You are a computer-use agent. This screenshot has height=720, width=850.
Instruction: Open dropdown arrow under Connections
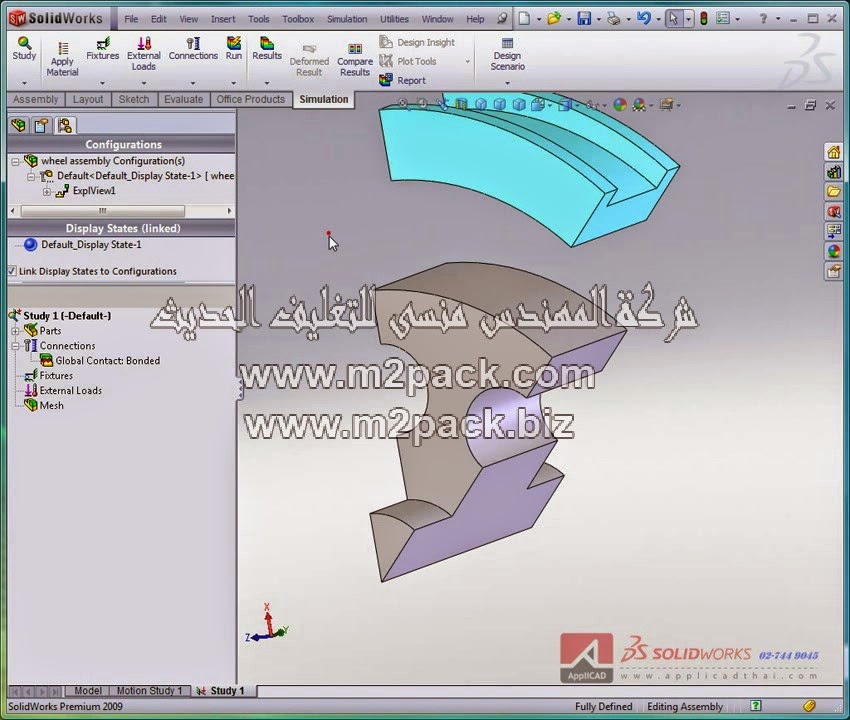click(x=193, y=83)
